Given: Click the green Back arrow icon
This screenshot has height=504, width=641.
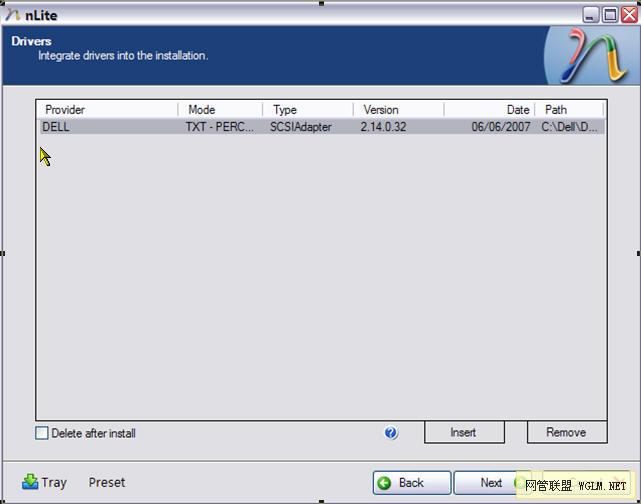Looking at the screenshot, I should 384,483.
